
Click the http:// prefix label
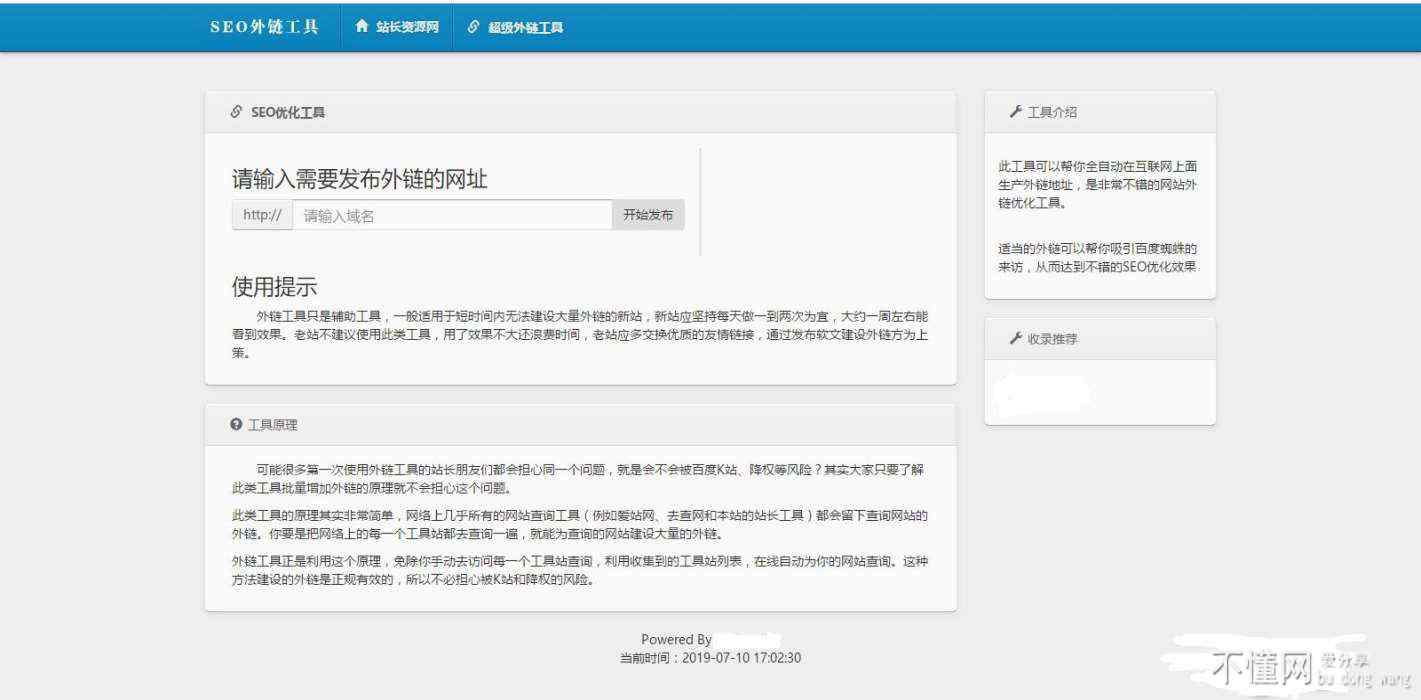262,215
